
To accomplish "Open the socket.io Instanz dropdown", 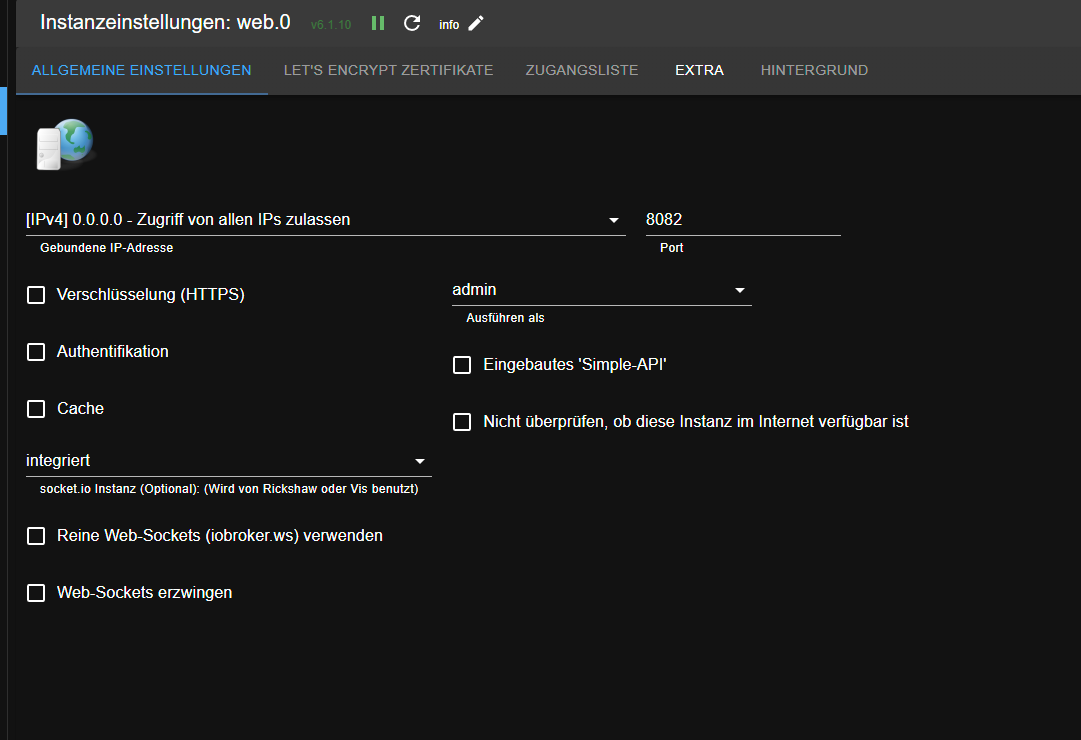I will 228,461.
